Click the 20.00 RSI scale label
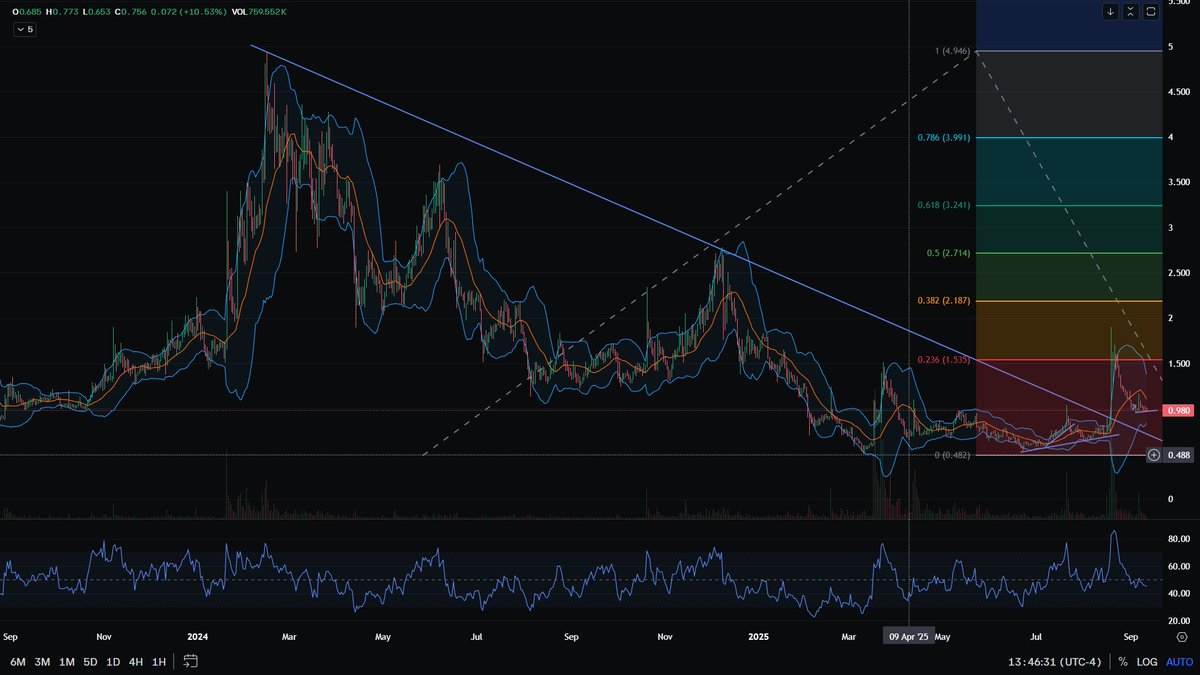 pos(1178,621)
